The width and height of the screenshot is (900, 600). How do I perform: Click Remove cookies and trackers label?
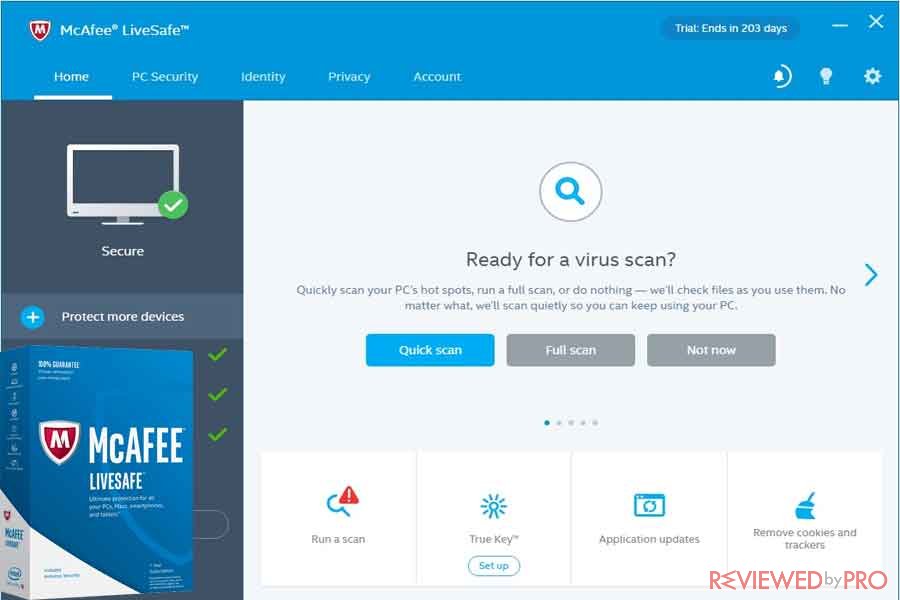pyautogui.click(x=805, y=539)
